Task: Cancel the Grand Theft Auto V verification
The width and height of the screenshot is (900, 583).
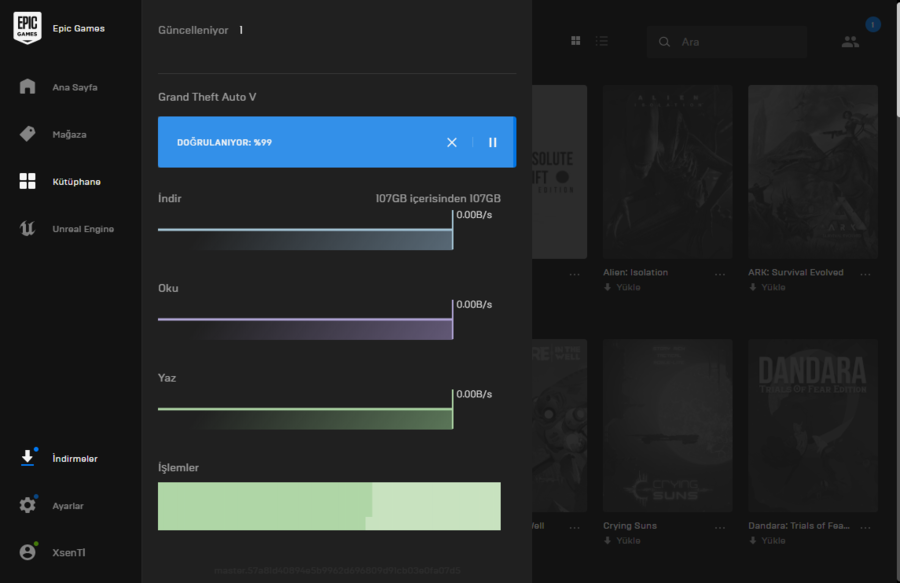Action: tap(452, 142)
